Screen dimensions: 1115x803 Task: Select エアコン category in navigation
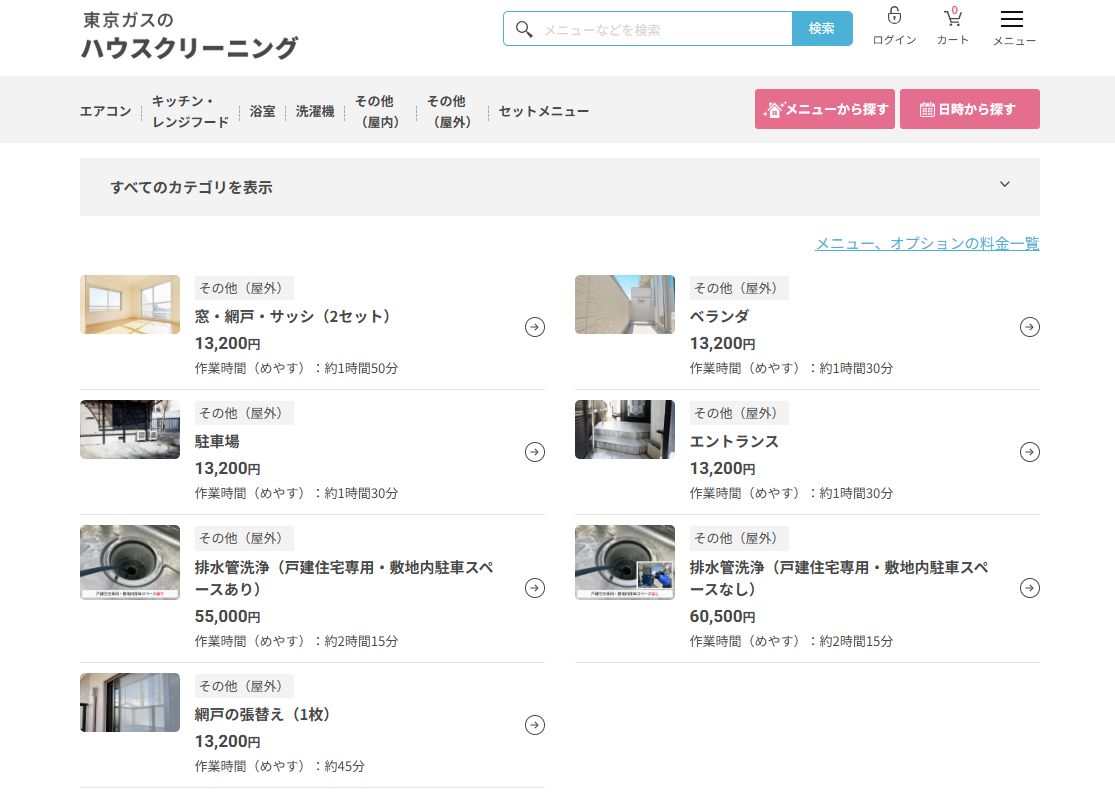(x=106, y=111)
